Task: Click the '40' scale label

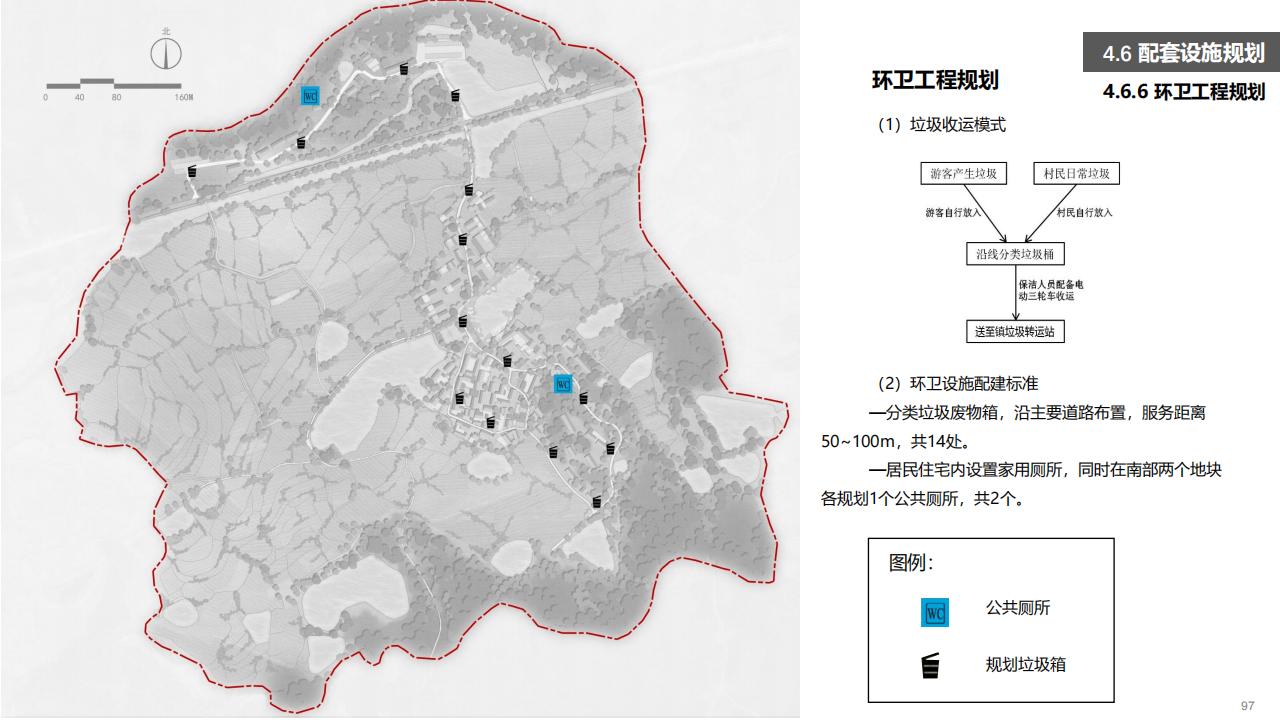Action: pos(79,98)
